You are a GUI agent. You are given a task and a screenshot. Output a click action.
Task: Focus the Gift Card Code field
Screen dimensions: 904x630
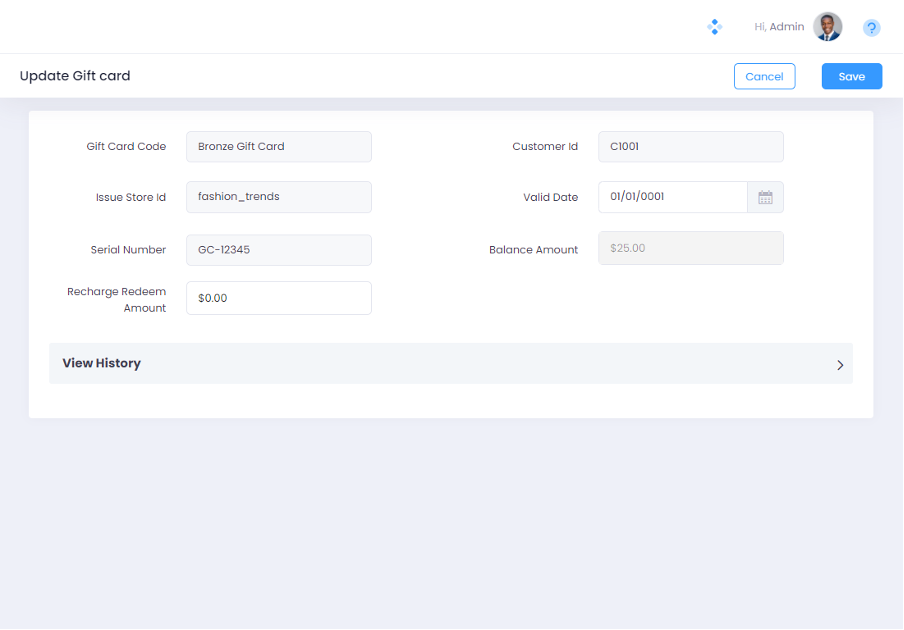tap(278, 146)
